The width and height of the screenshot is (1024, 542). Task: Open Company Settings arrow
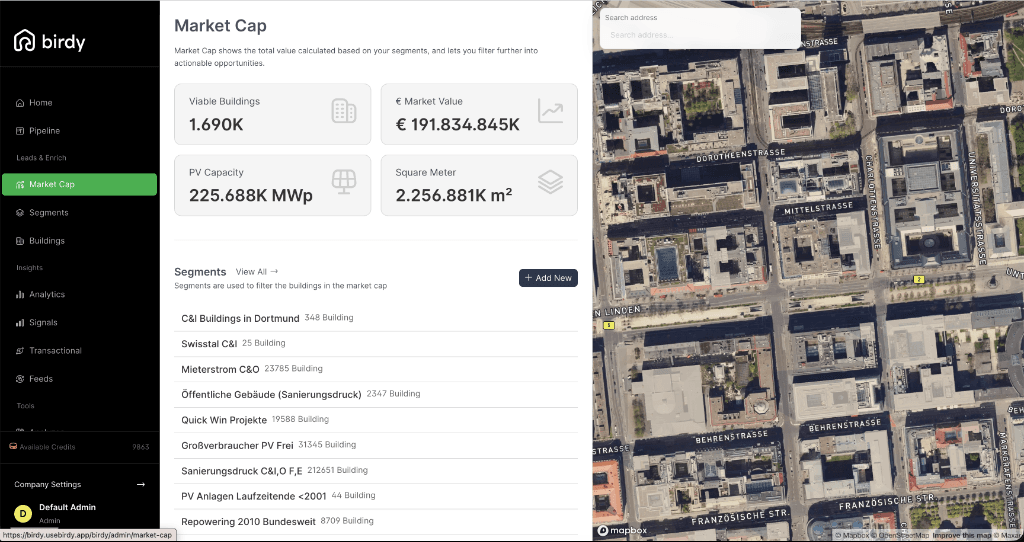pos(140,485)
